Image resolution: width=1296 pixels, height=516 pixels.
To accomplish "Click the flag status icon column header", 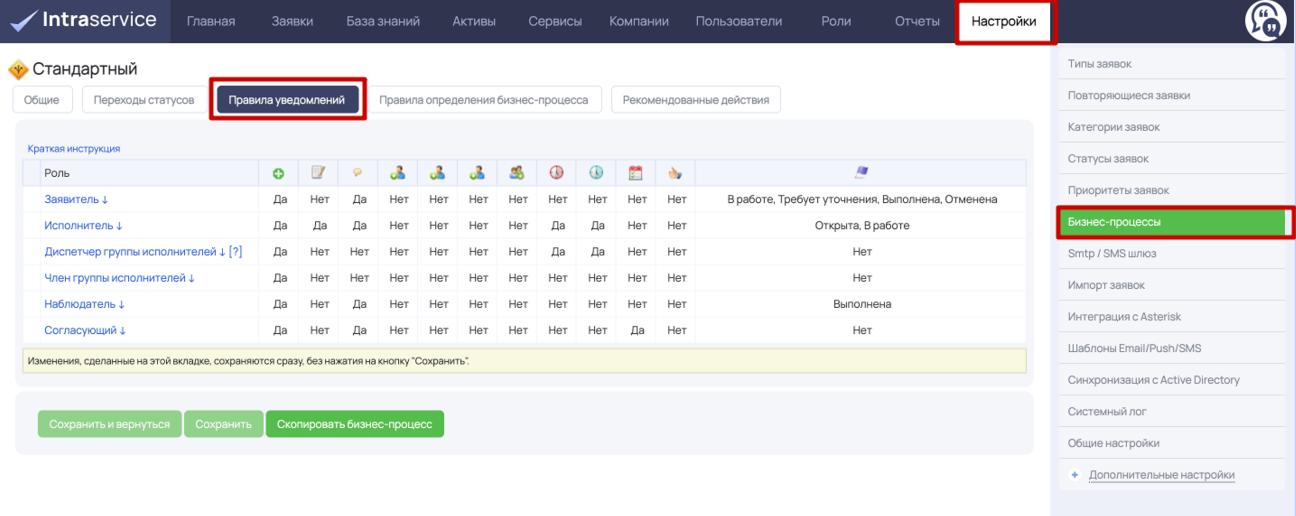I will (x=861, y=173).
